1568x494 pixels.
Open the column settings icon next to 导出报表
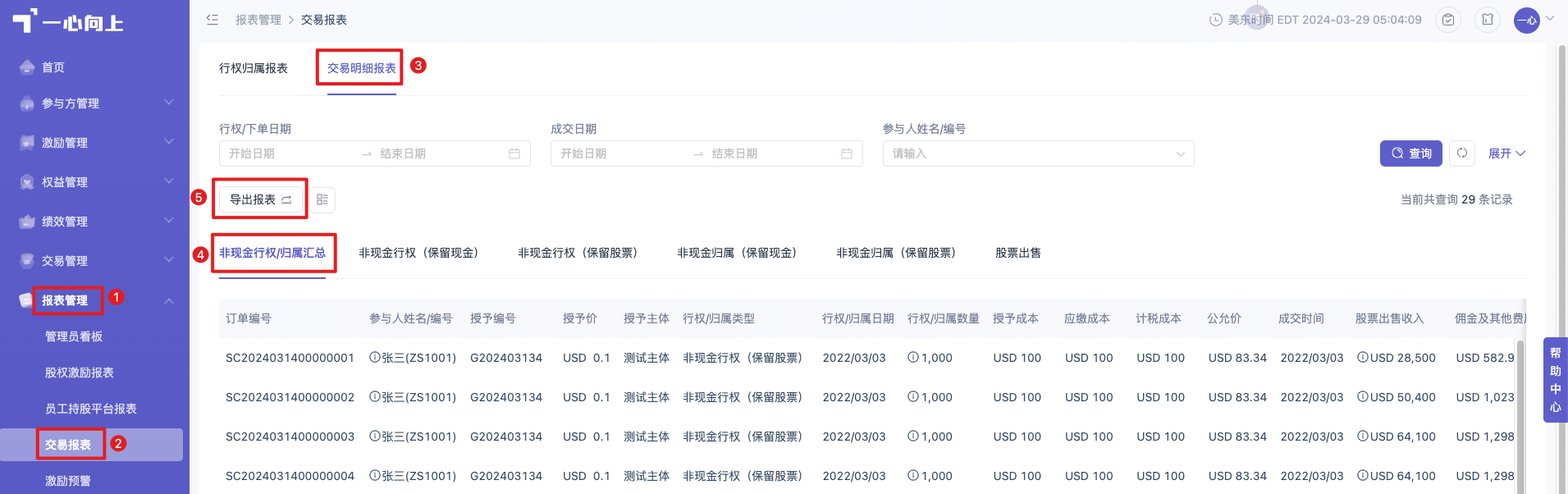click(322, 199)
